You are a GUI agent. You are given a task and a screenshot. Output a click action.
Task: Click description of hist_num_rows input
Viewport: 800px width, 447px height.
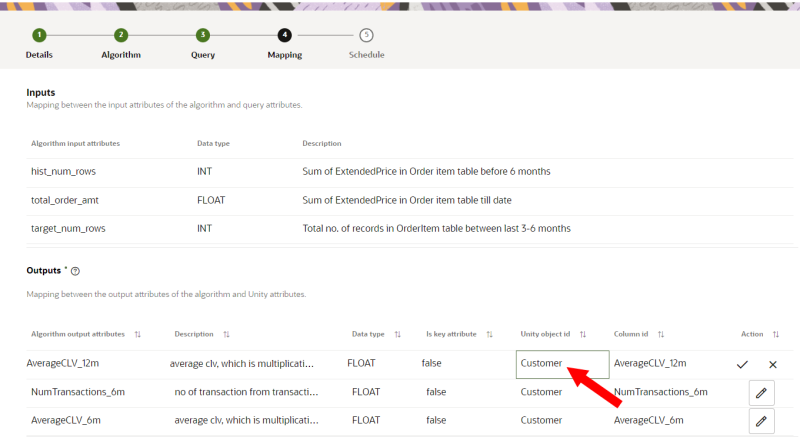[x=427, y=171]
